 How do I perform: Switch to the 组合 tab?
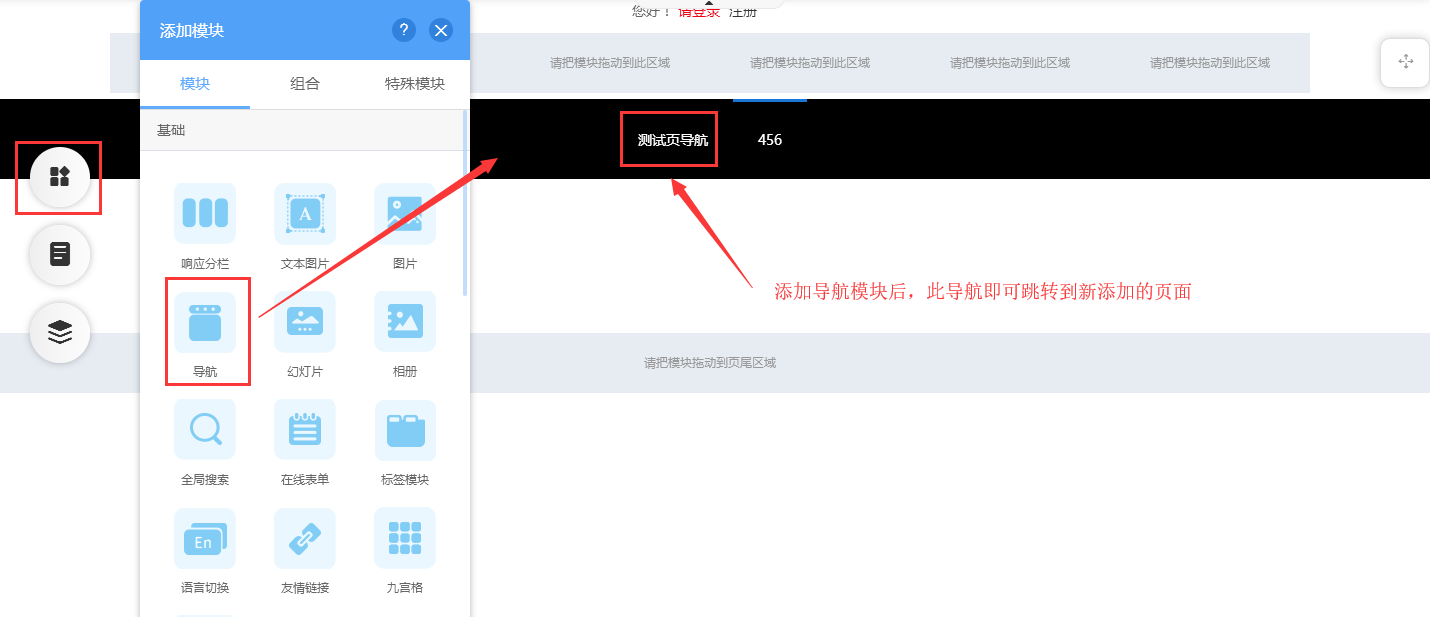pos(305,84)
